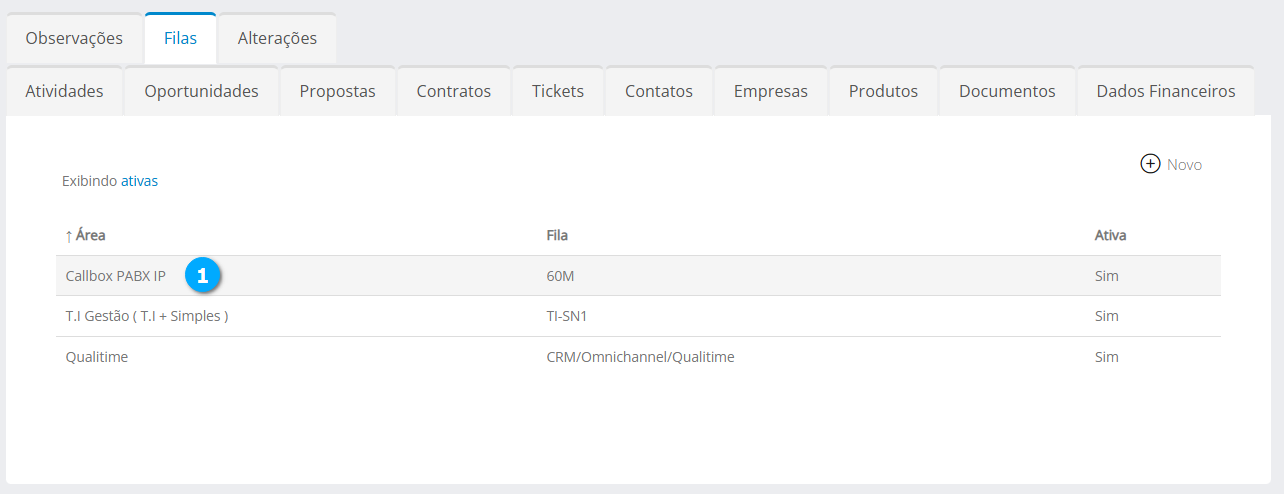Go to the Oportunidades tab
The height and width of the screenshot is (494, 1284).
tap(201, 91)
